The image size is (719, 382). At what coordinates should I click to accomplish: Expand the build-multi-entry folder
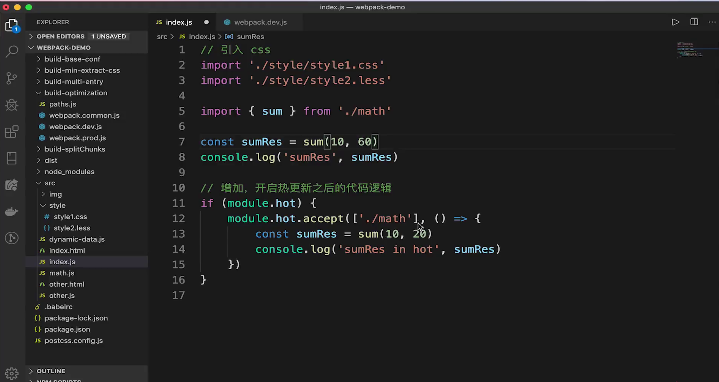pyautogui.click(x=87, y=82)
